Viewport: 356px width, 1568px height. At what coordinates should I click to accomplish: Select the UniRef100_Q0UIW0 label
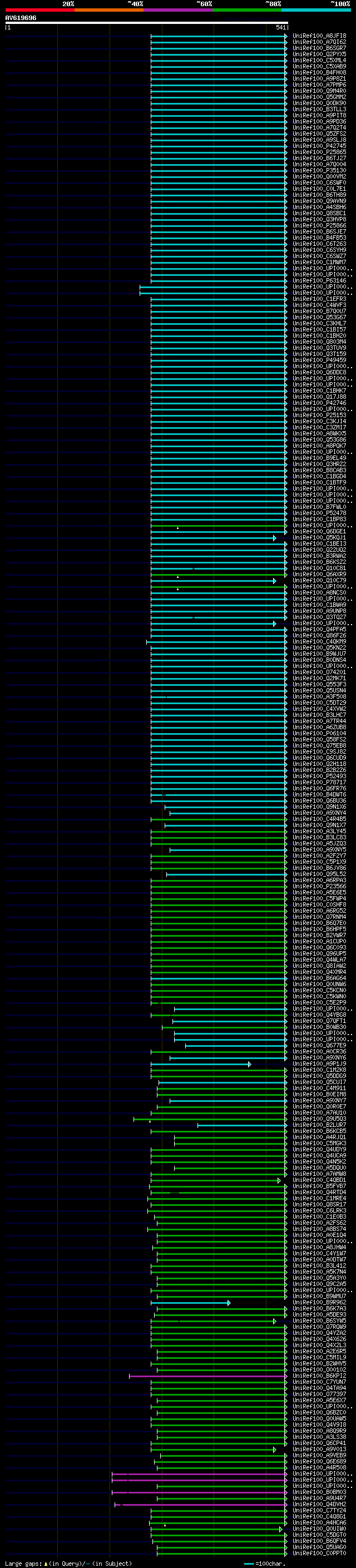(x=319, y=1529)
